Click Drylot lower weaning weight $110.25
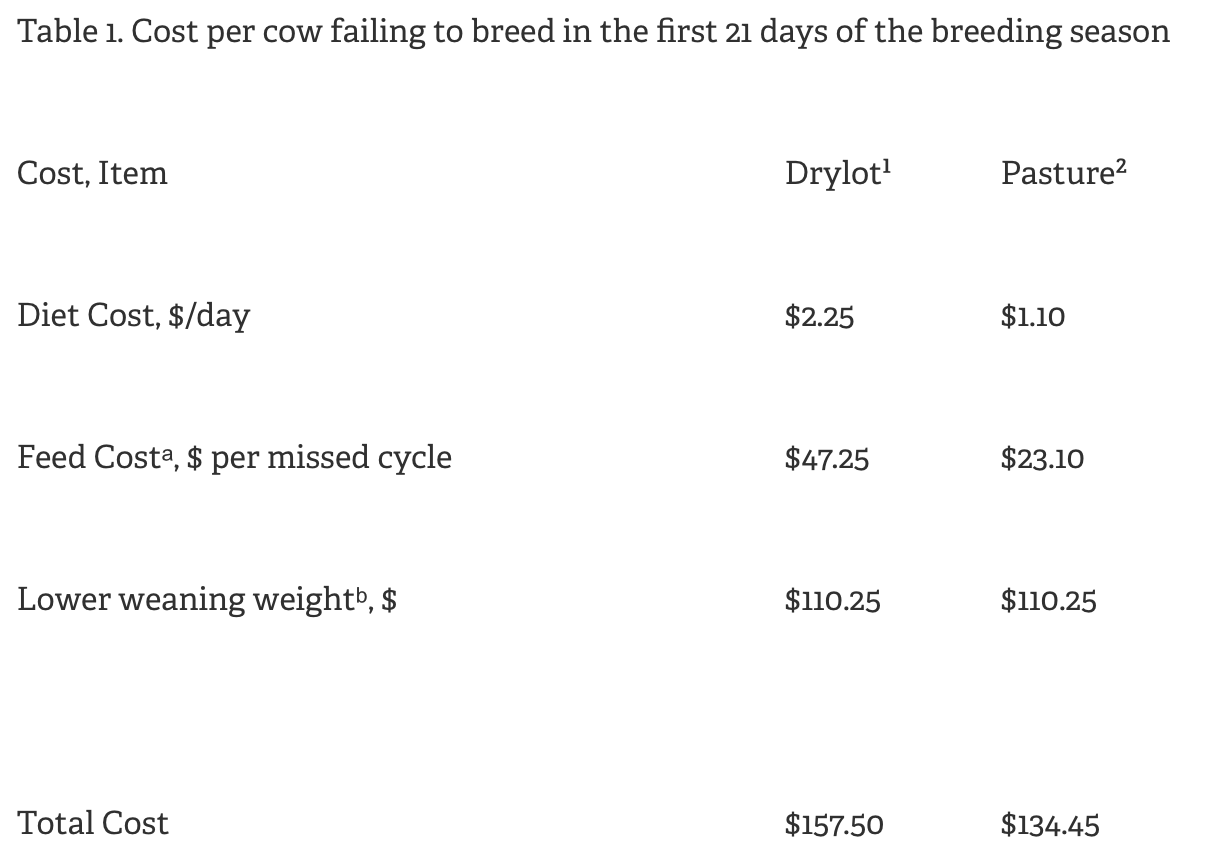The width and height of the screenshot is (1218, 866). (833, 602)
